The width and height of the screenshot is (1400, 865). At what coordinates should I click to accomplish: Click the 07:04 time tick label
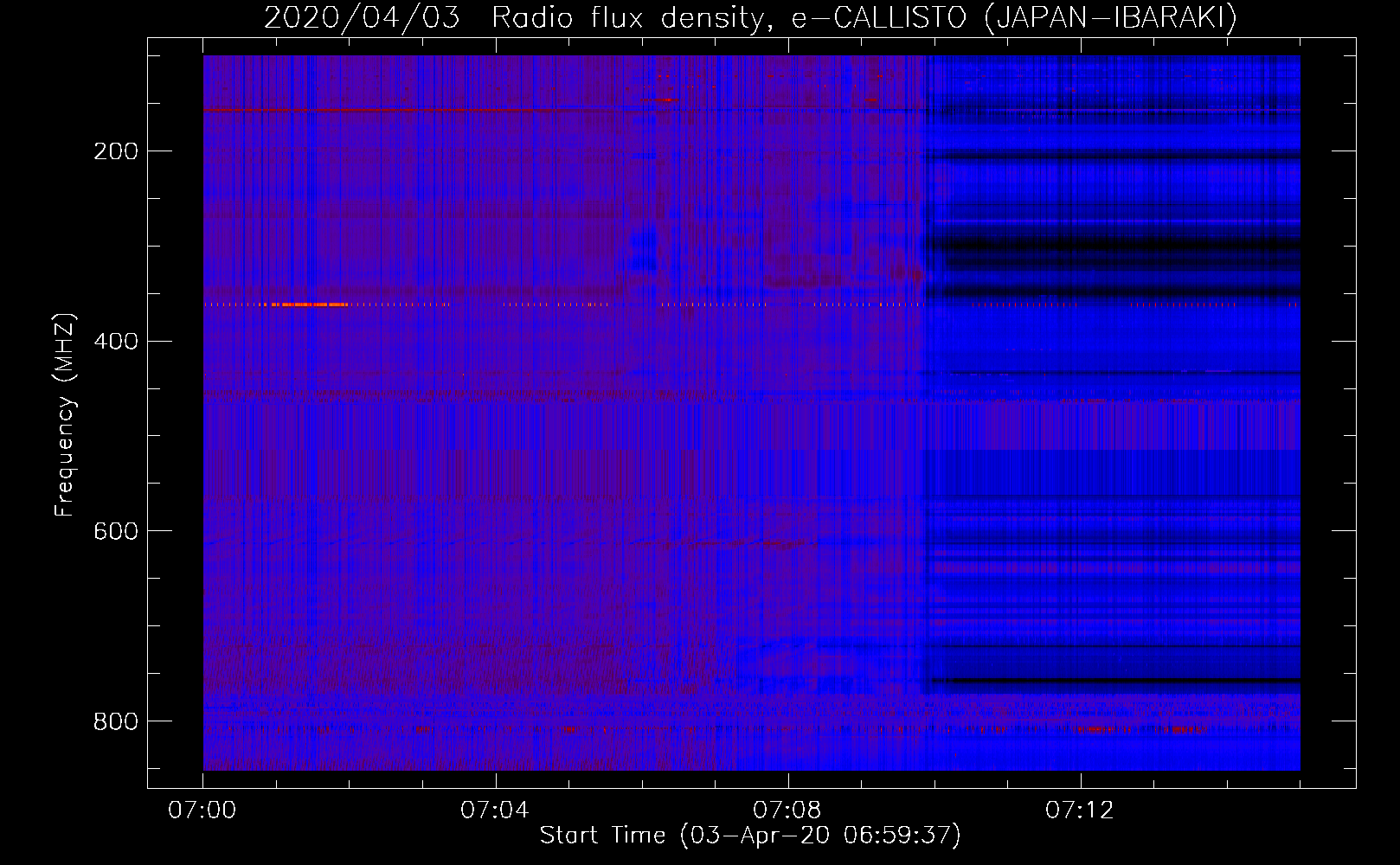coord(495,811)
